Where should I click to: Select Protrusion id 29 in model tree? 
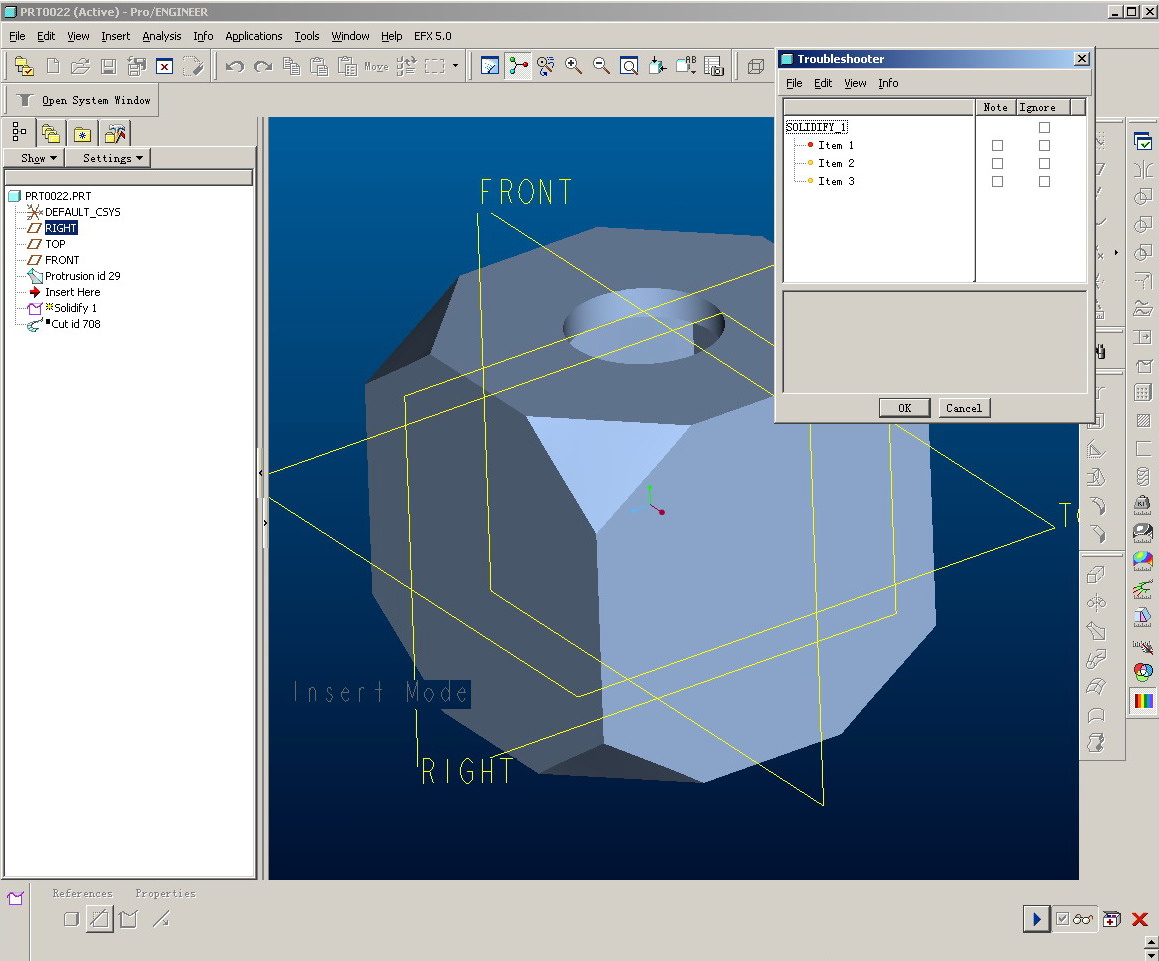pyautogui.click(x=83, y=276)
